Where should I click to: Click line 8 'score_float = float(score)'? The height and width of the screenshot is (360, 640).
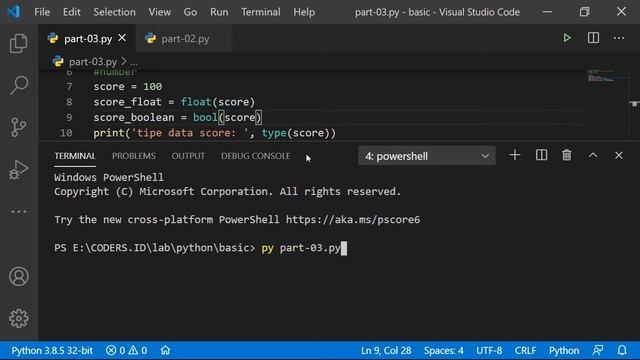(x=174, y=102)
